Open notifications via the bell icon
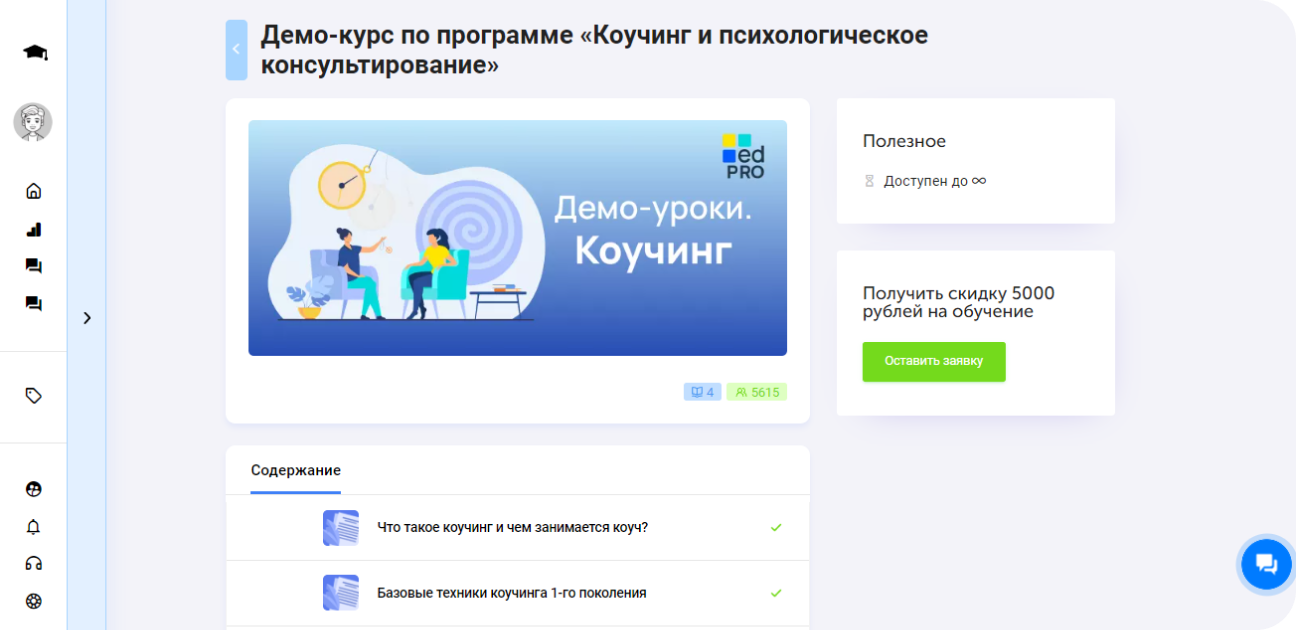 33,525
